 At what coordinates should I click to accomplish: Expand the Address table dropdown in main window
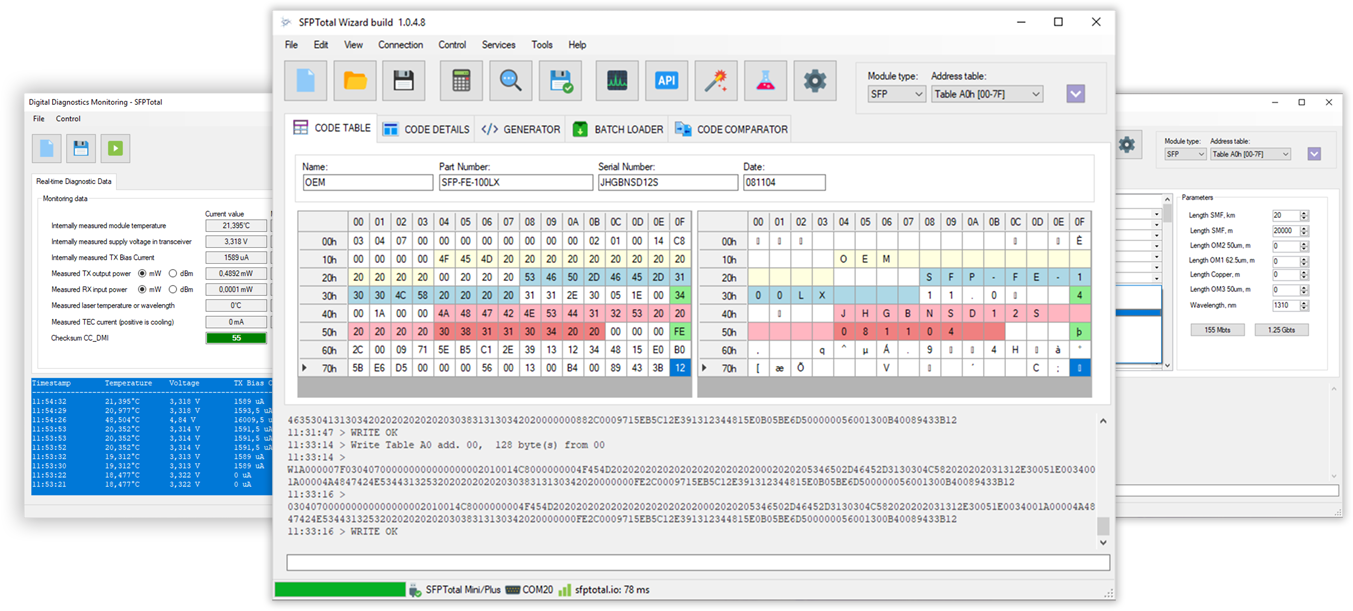[x=987, y=94]
